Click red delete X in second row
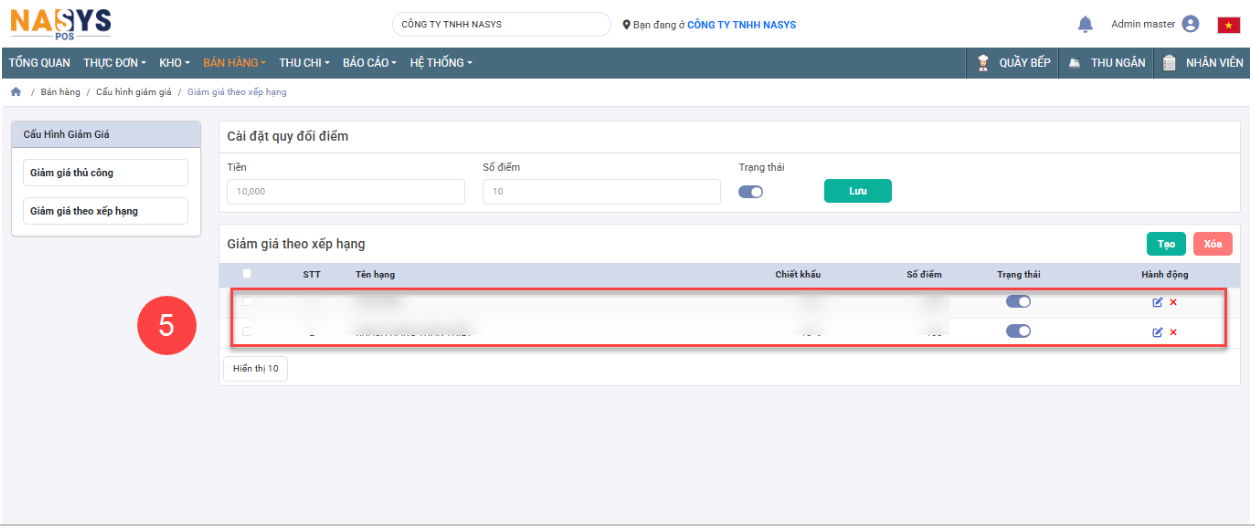Viewport: 1255px width, 528px height. click(x=1173, y=332)
